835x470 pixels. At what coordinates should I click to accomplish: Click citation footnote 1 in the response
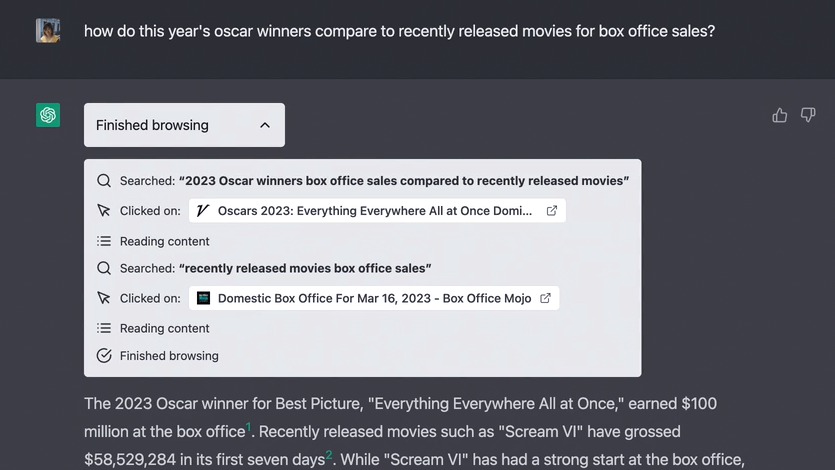click(249, 427)
